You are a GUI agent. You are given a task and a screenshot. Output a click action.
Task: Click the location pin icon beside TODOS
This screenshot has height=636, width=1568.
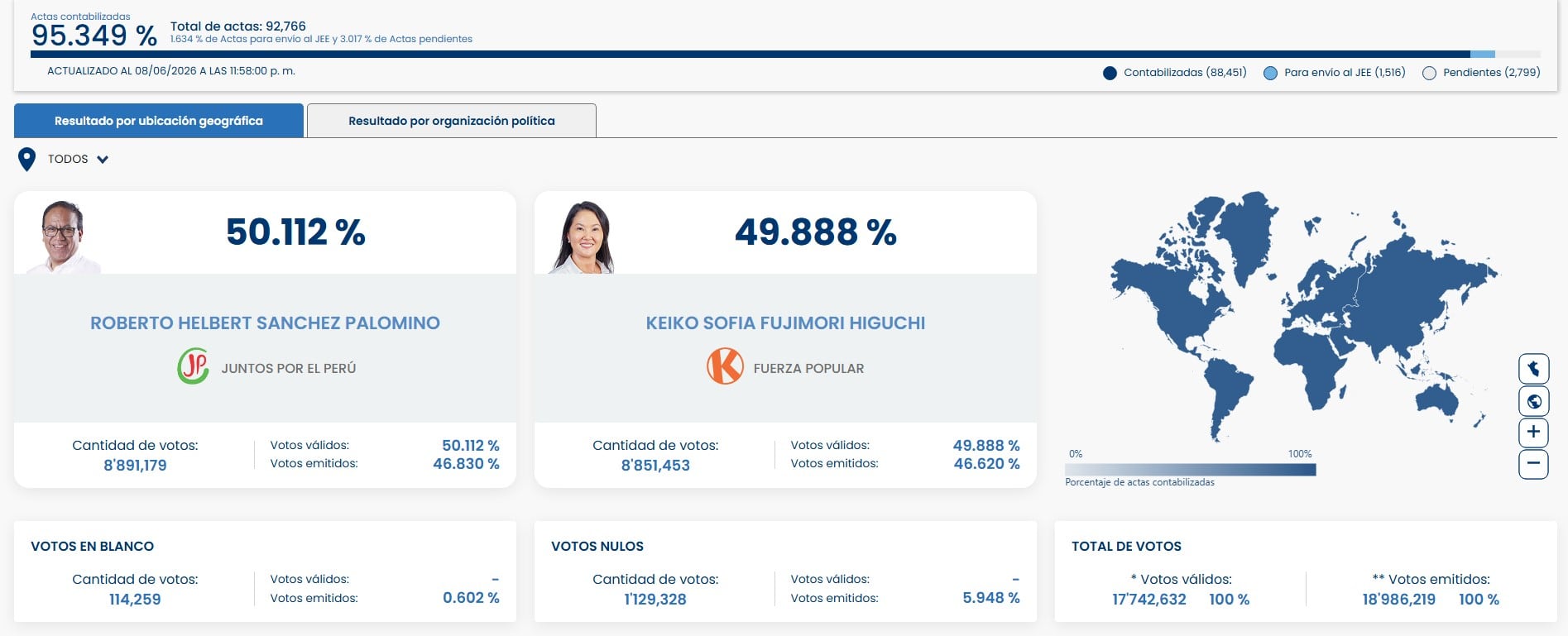(27, 159)
